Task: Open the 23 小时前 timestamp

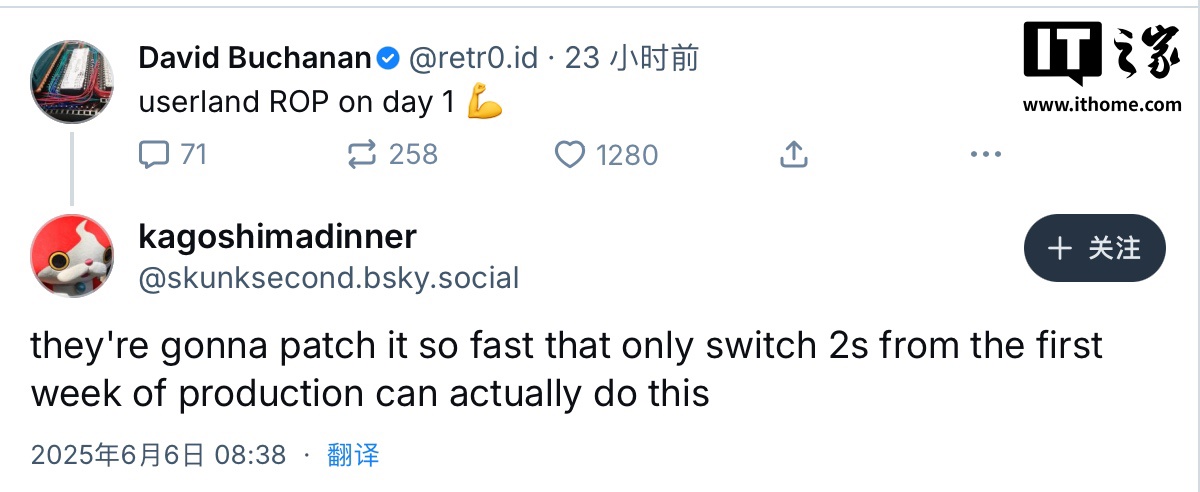Action: click(632, 59)
